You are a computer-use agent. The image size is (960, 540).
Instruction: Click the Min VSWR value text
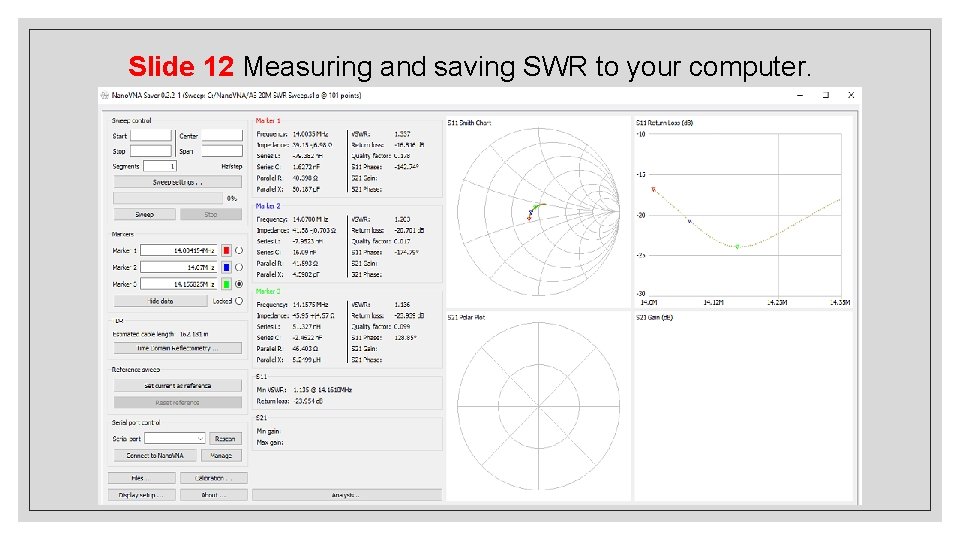point(323,389)
